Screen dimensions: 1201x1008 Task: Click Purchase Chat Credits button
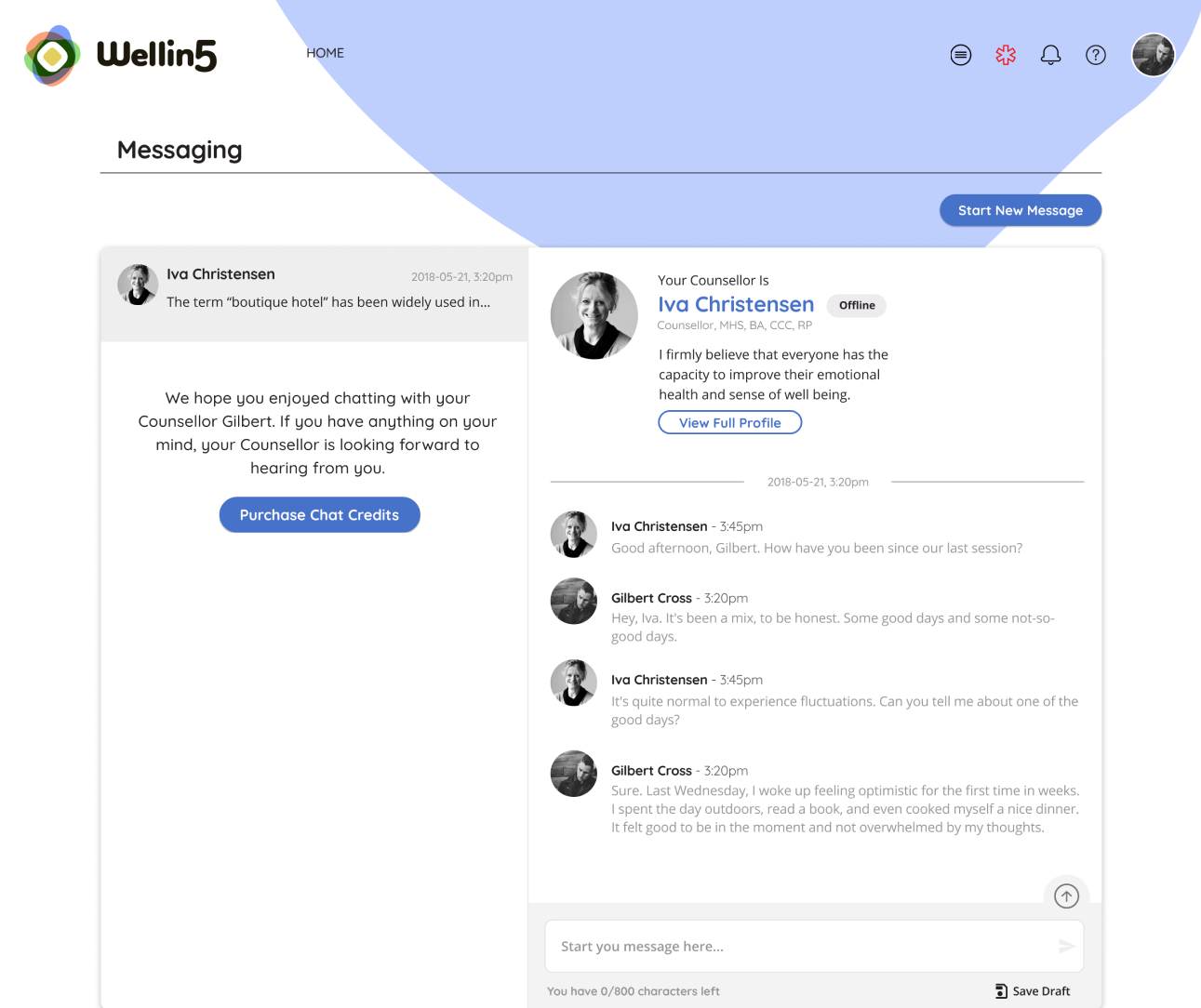pos(319,515)
